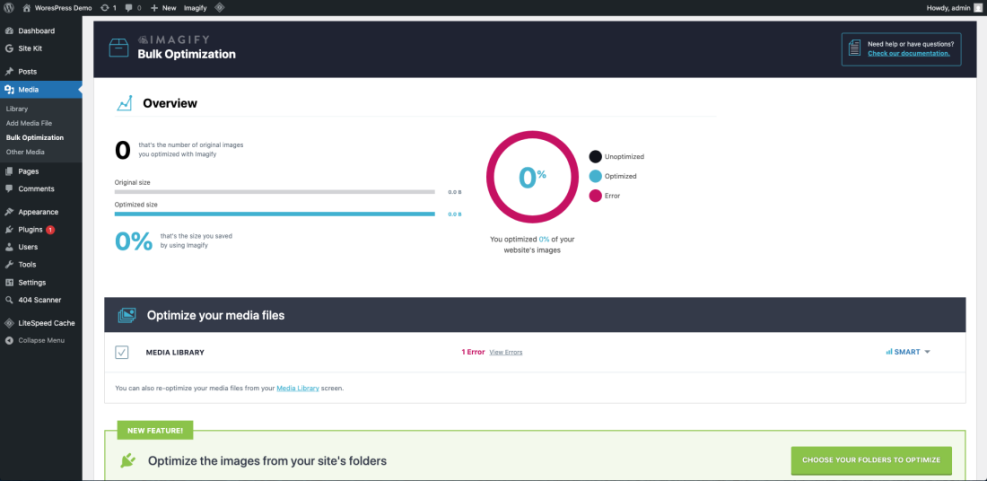The width and height of the screenshot is (987, 481).
Task: Click the admin avatar icon
Action: point(978,8)
